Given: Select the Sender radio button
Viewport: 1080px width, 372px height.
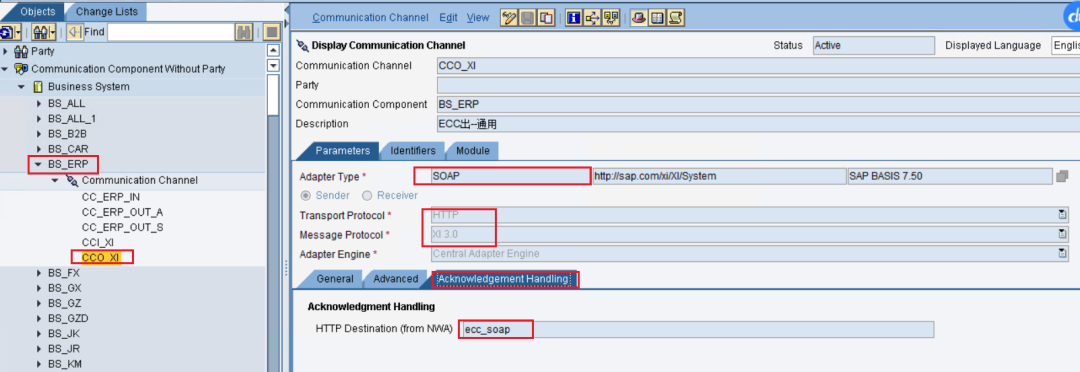Looking at the screenshot, I should click(x=307, y=195).
